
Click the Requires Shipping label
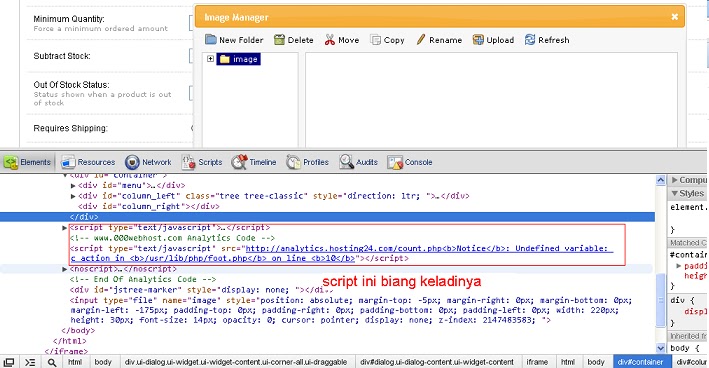70,128
